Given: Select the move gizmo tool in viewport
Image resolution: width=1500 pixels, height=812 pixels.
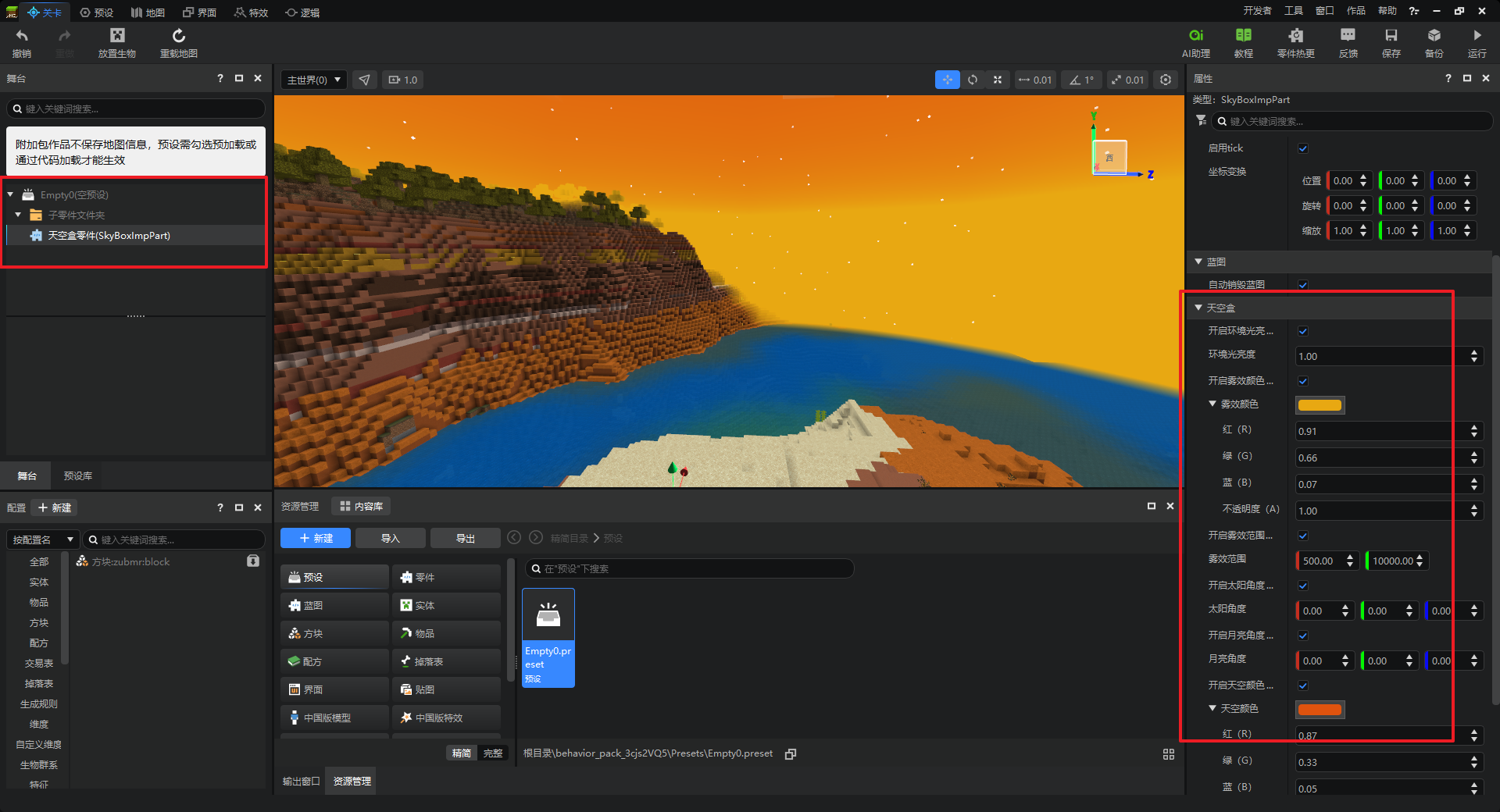Looking at the screenshot, I should 947,80.
